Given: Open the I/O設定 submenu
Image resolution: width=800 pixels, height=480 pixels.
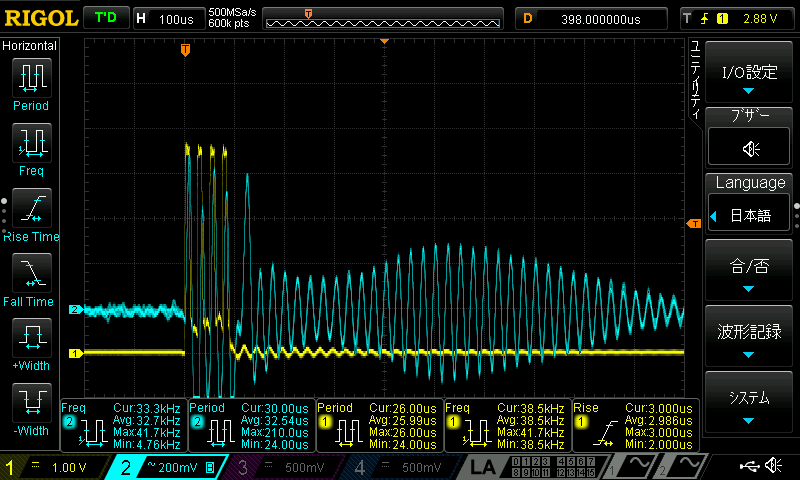Looking at the screenshot, I should coord(750,78).
